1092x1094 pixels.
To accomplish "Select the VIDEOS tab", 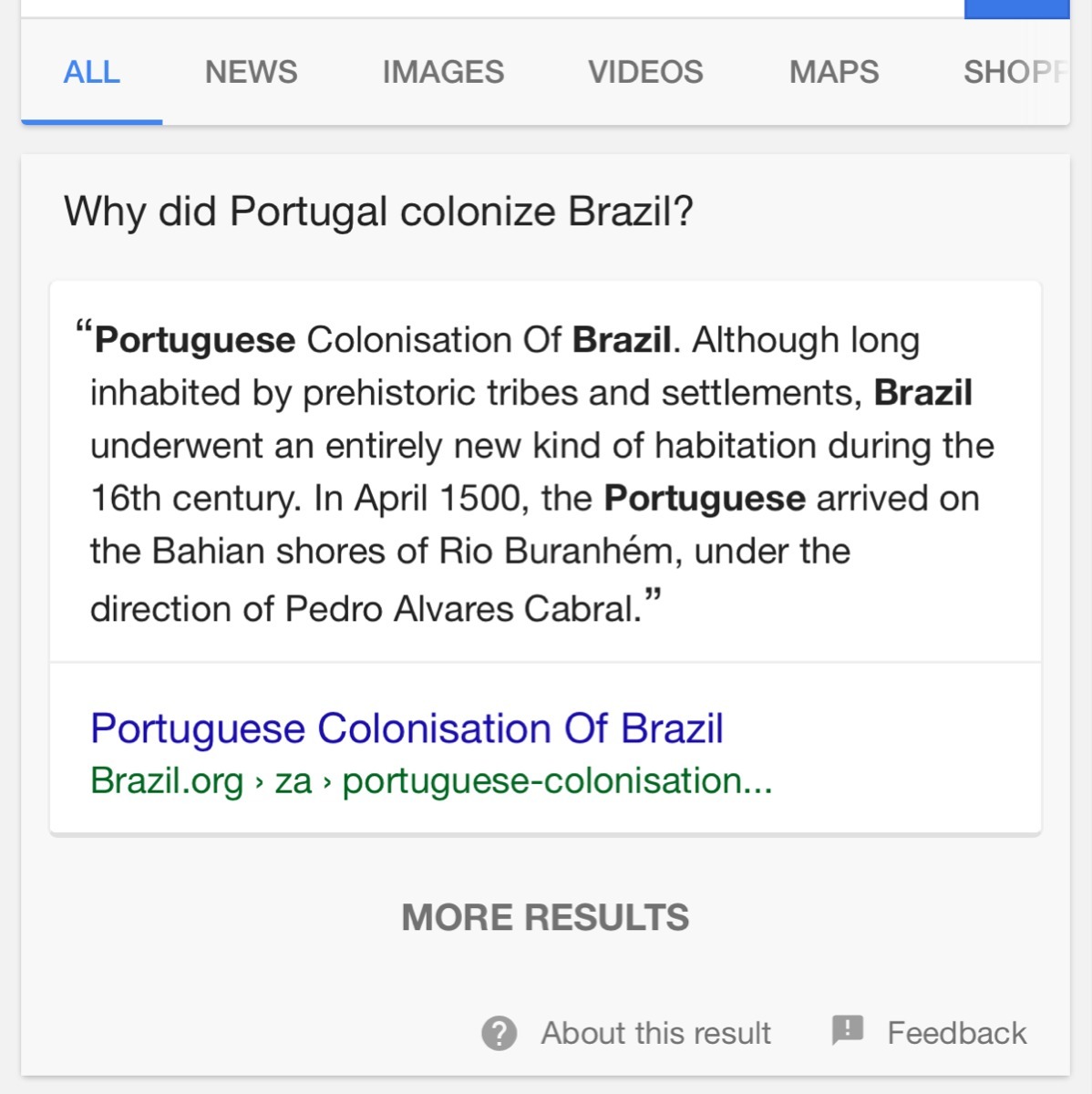I will point(645,72).
